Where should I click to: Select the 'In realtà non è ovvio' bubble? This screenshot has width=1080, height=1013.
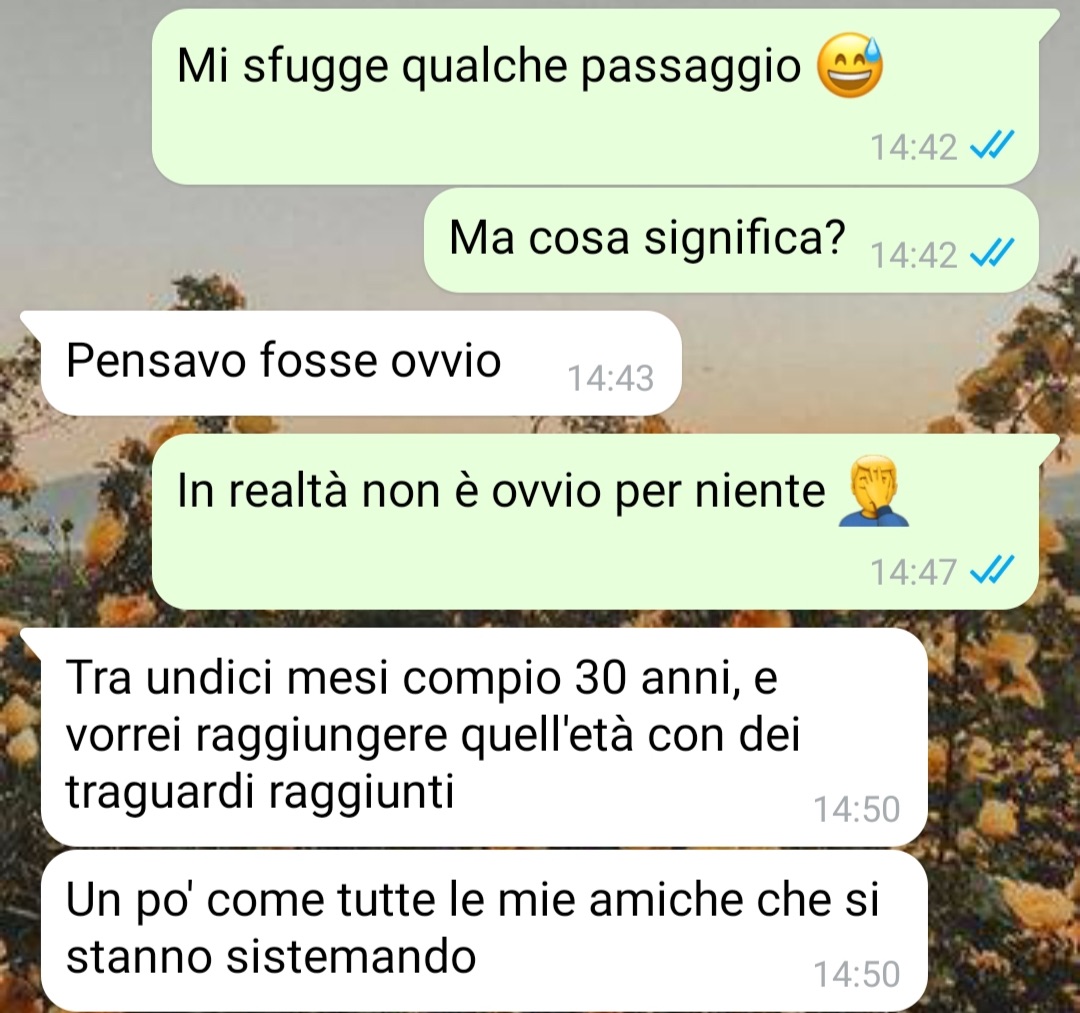[x=596, y=521]
